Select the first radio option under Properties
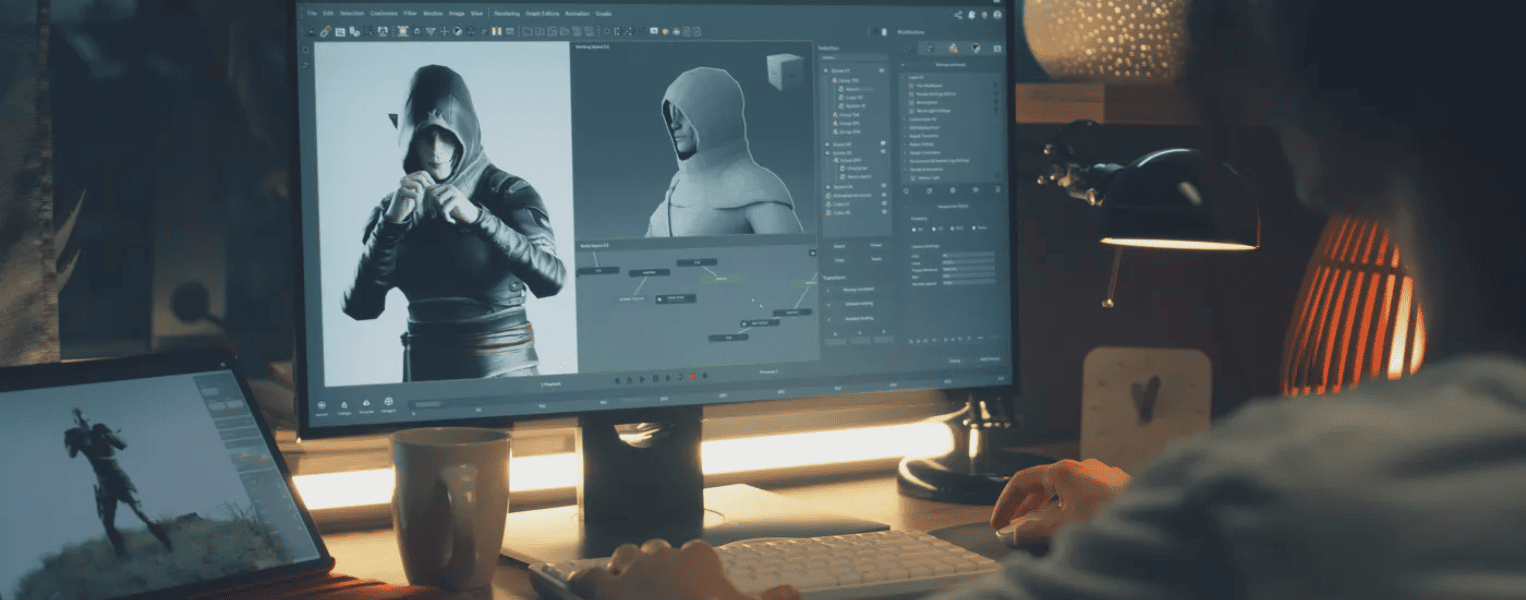This screenshot has width=1526, height=600. pyautogui.click(x=912, y=228)
